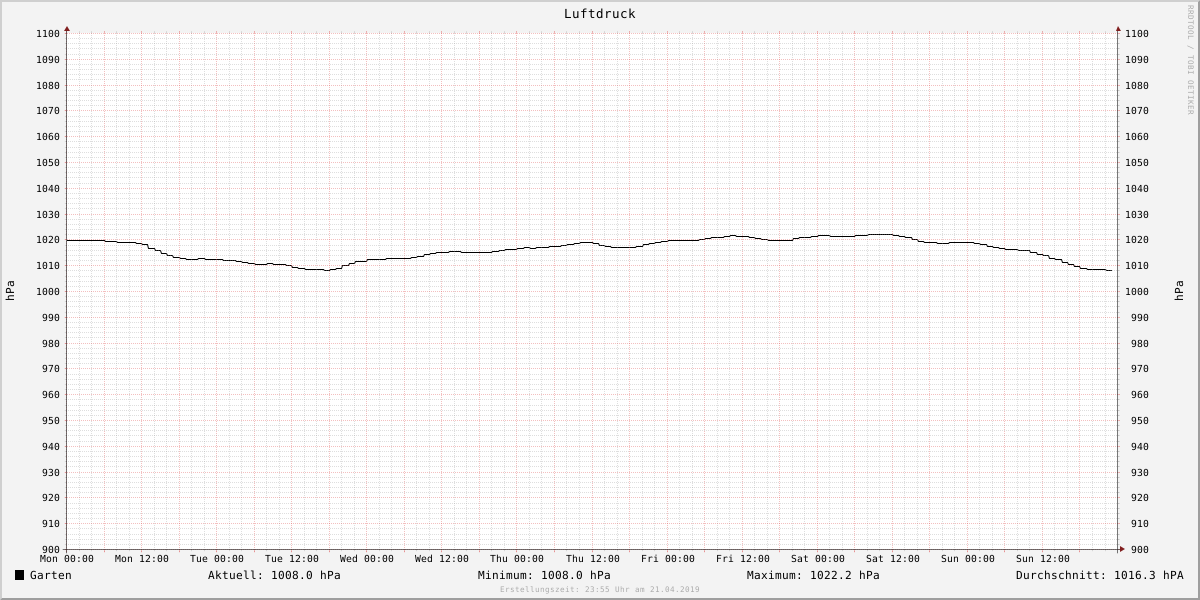Click the hPa unit label on the right axis
Viewport: 1200px width, 600px height.
[1179, 291]
